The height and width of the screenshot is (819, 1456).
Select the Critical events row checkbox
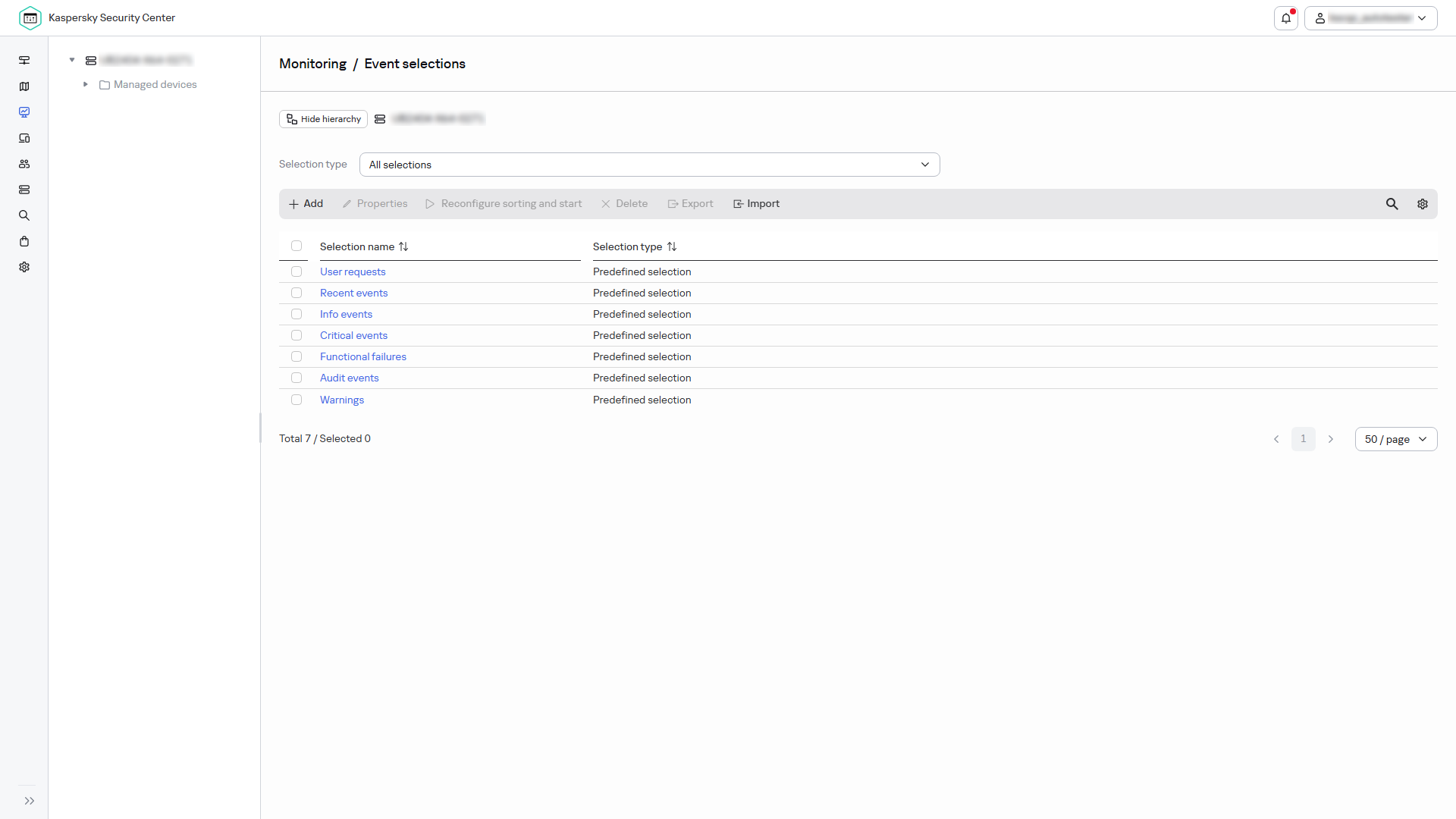pyautogui.click(x=297, y=335)
